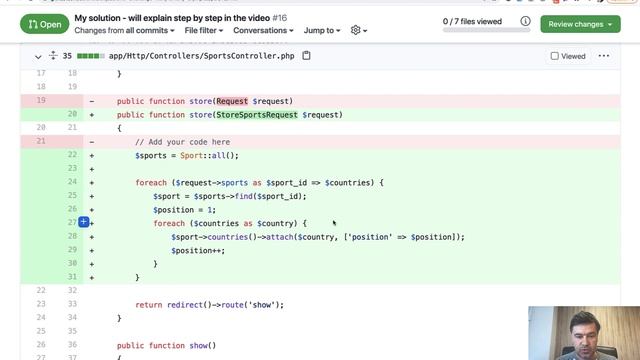Click the 0 / 7 files viewed text
The width and height of the screenshot is (640, 360).
472,21
